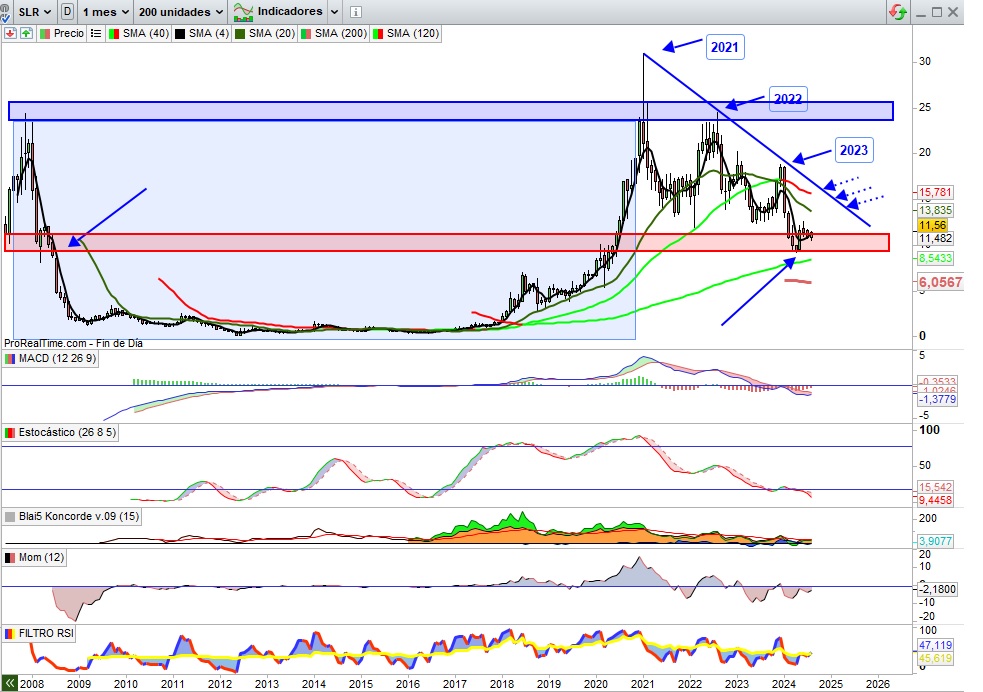
Task: Click the 47,119 RSI value label
Action: click(x=935, y=645)
